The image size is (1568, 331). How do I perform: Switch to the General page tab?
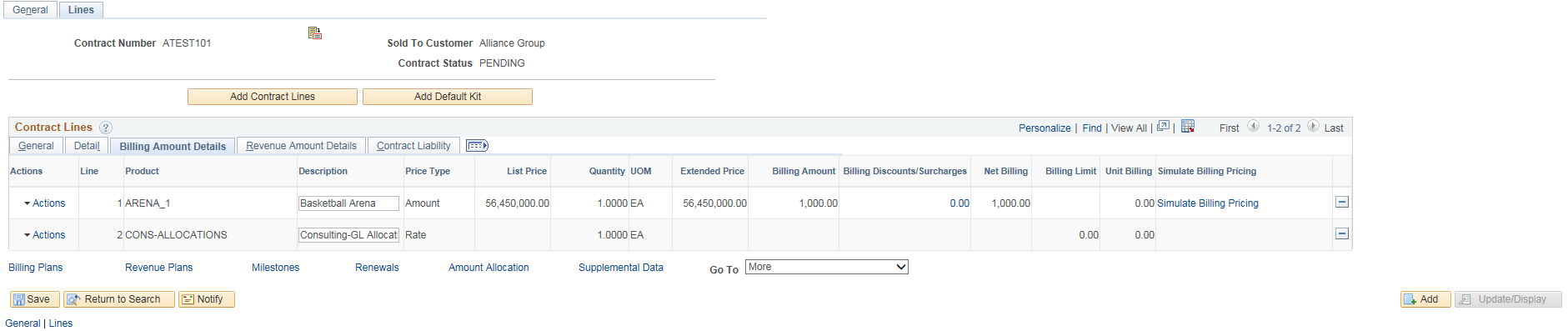pyautogui.click(x=30, y=10)
